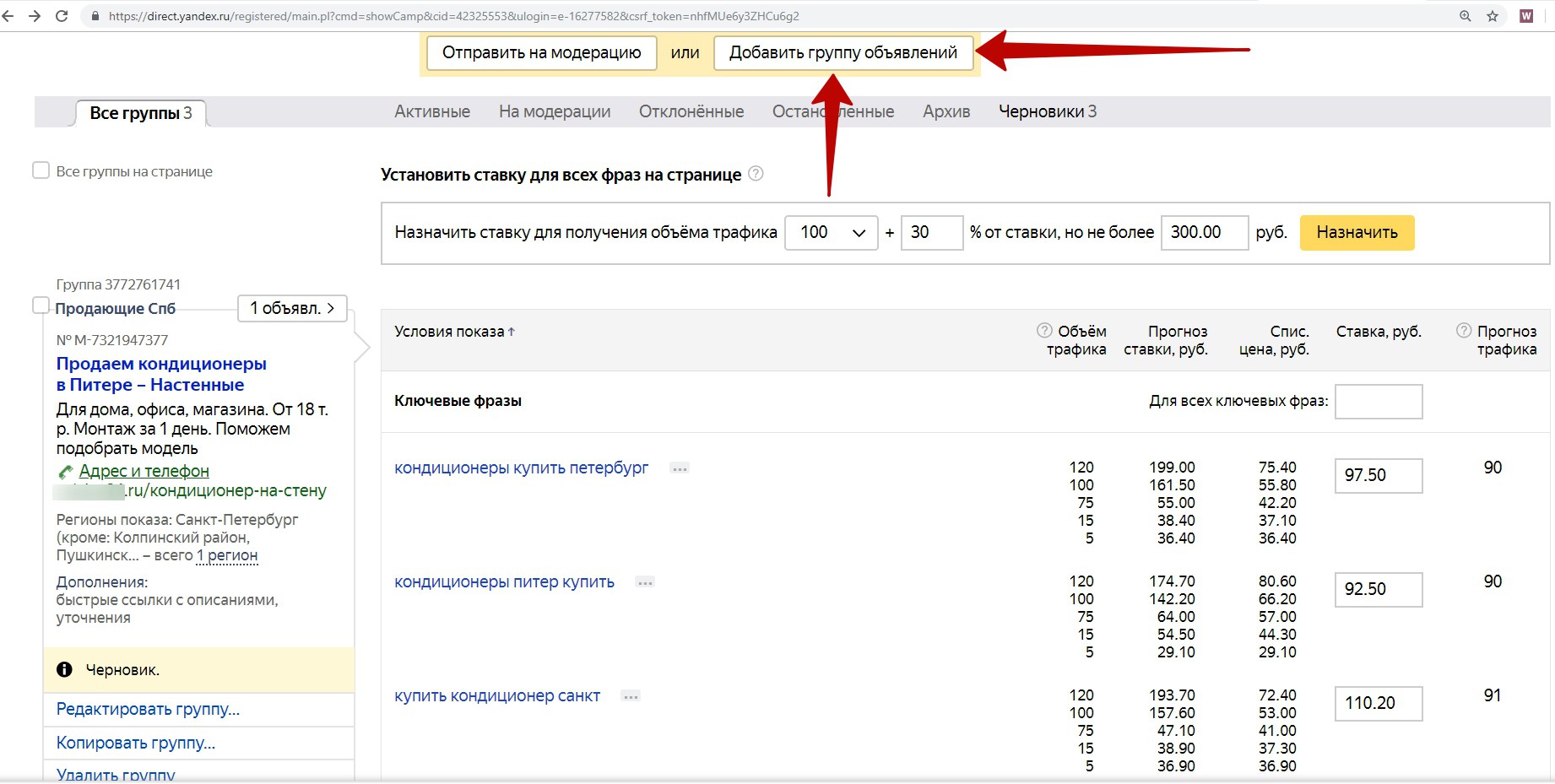1555x784 pixels.
Task: Click the forecast bid value 199.00
Action: pos(1172,468)
